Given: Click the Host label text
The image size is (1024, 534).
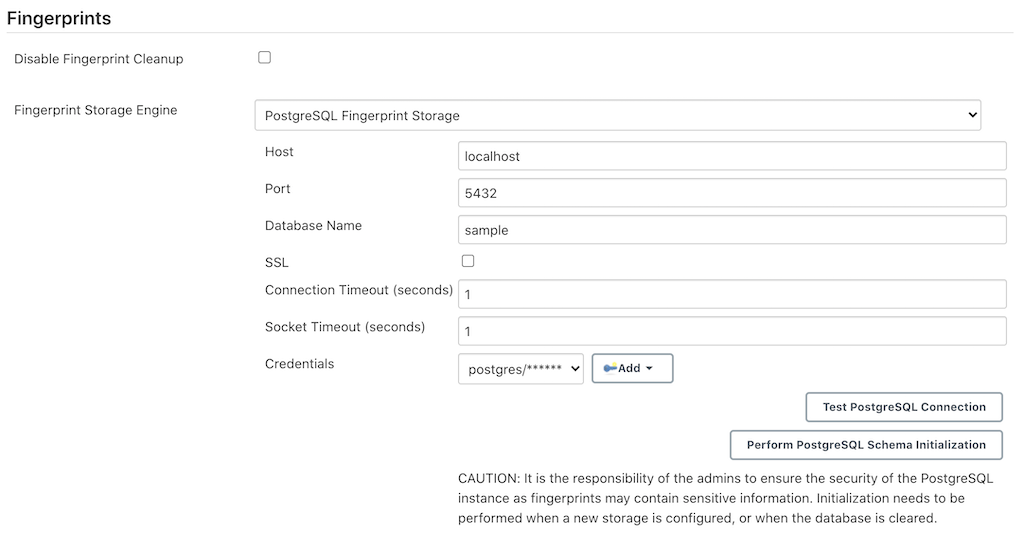Looking at the screenshot, I should click(x=279, y=152).
